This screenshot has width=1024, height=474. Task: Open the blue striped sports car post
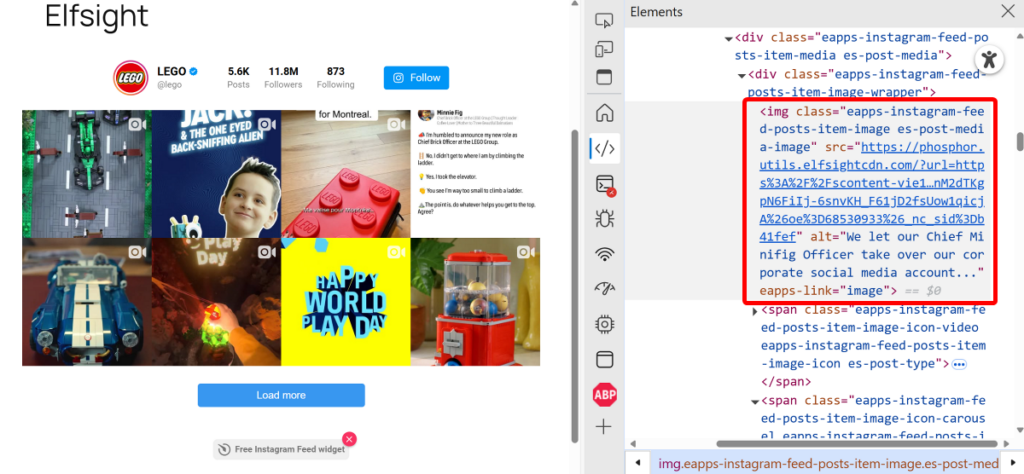tap(87, 302)
